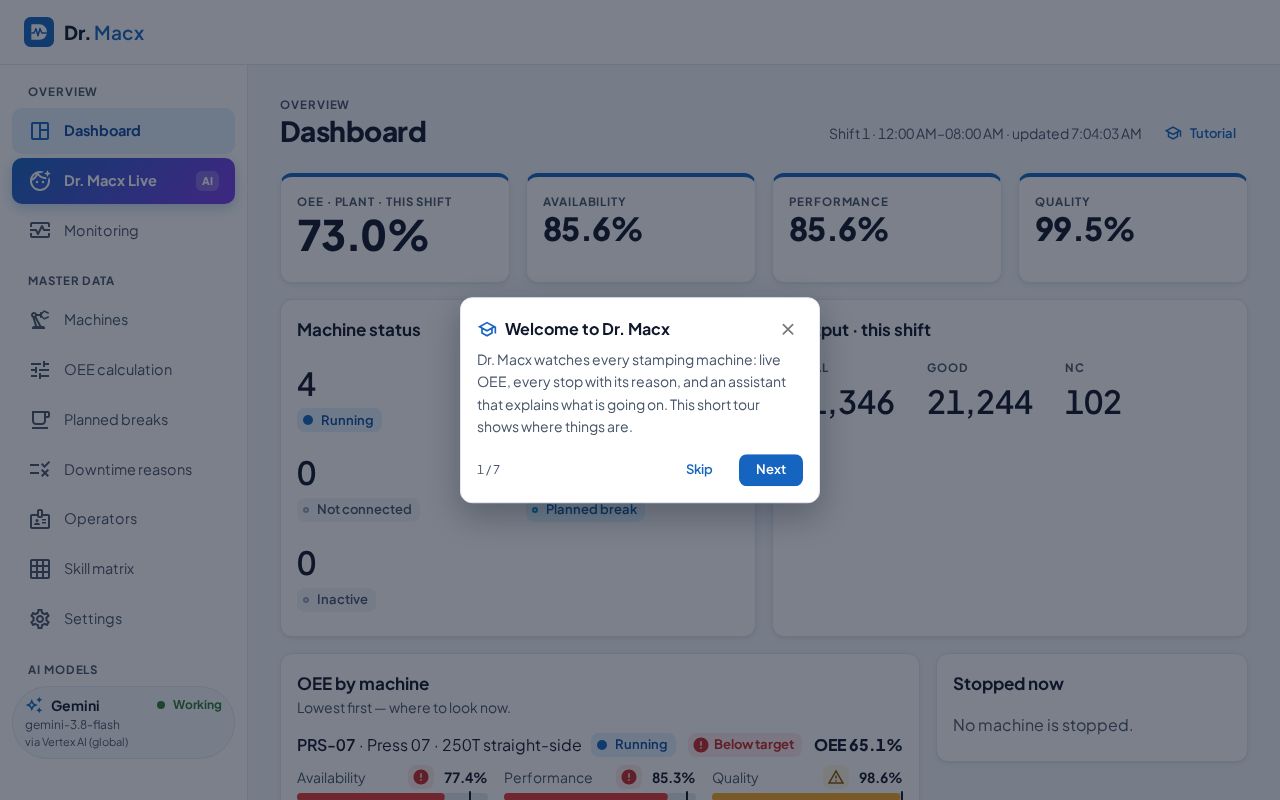Close the Welcome to Dr. Macx dialog
Screen dimensions: 1280x800
tap(788, 329)
